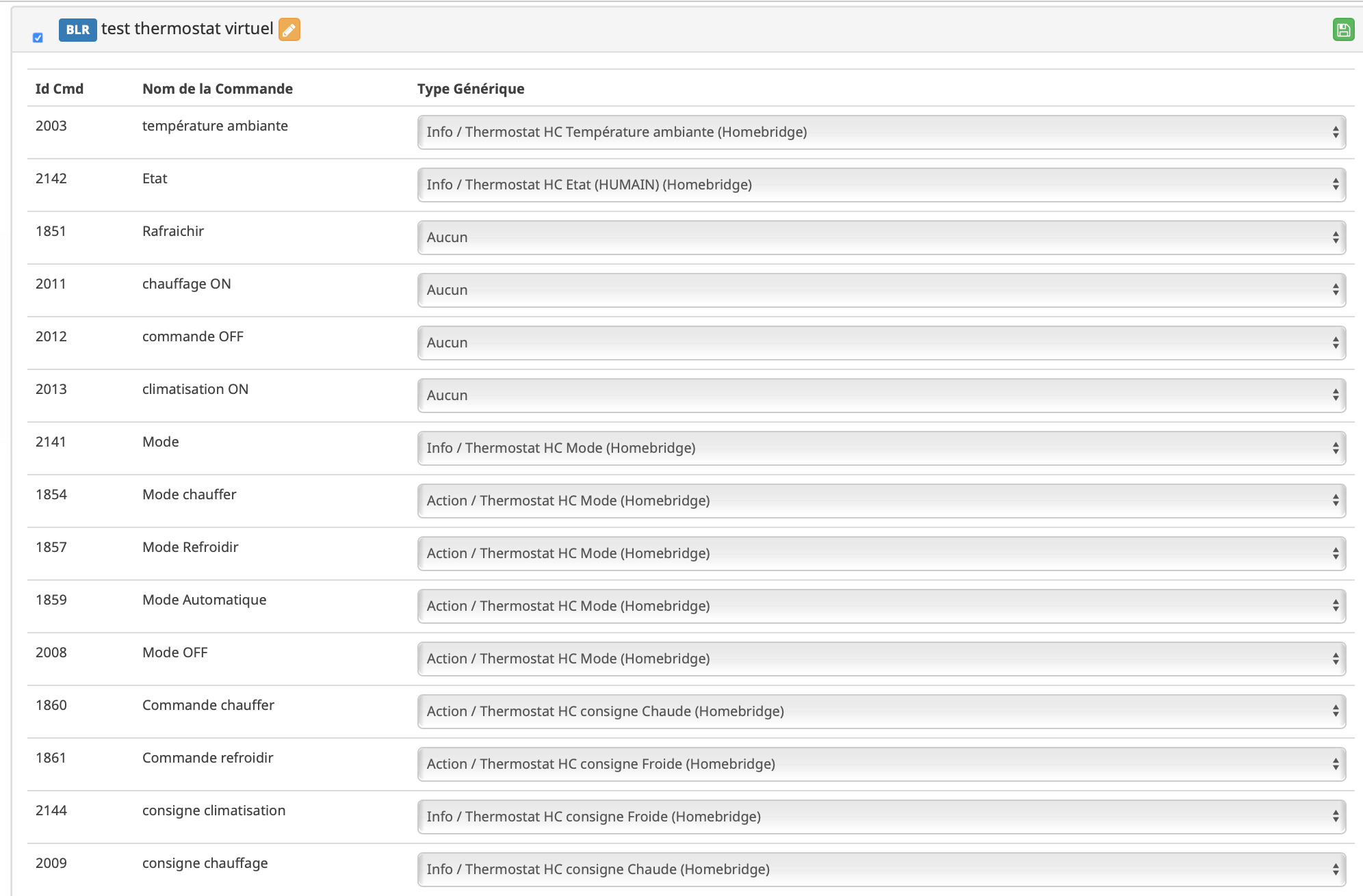The width and height of the screenshot is (1363, 896).
Task: Click command id 2012
Action: click(x=51, y=337)
